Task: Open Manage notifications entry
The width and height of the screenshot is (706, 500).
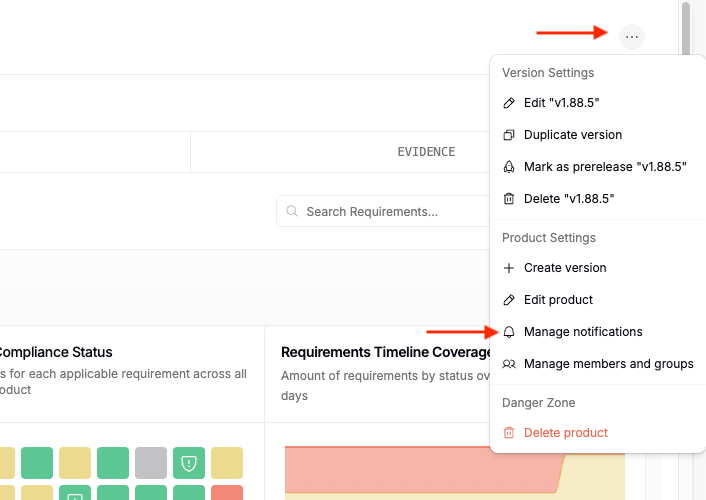Action: pyautogui.click(x=597, y=332)
